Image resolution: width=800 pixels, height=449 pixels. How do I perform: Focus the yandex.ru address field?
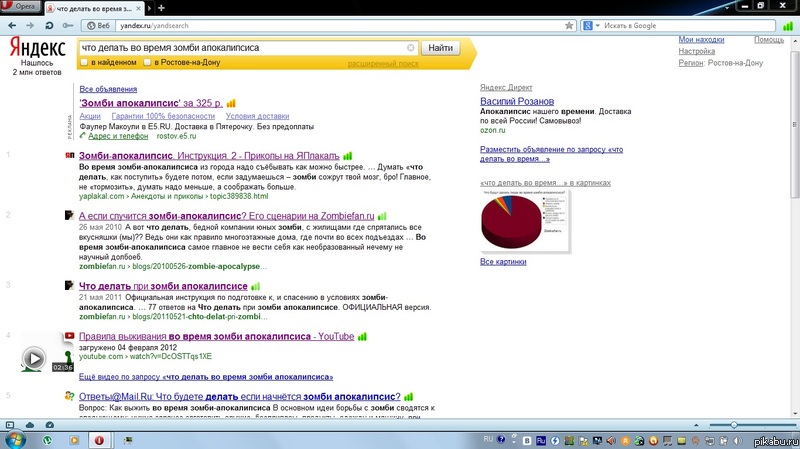coord(337,26)
